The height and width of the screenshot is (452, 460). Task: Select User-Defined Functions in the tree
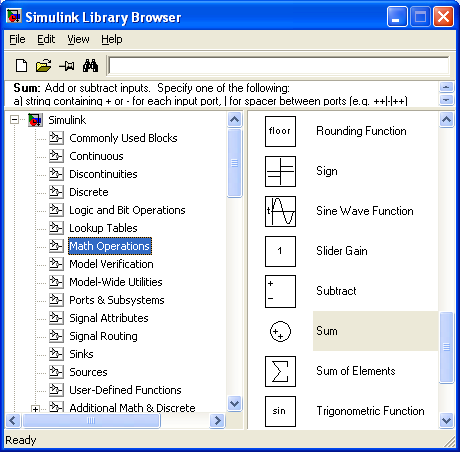click(125, 390)
